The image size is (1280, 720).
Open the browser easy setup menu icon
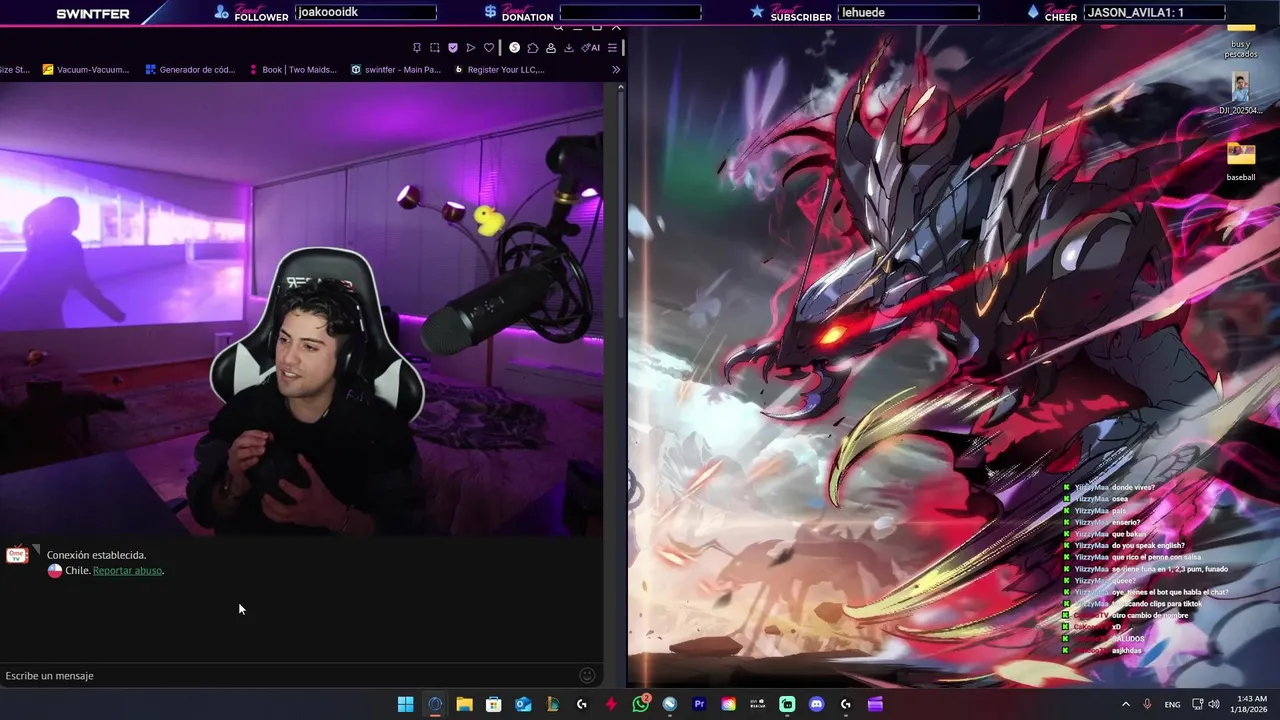click(x=612, y=47)
